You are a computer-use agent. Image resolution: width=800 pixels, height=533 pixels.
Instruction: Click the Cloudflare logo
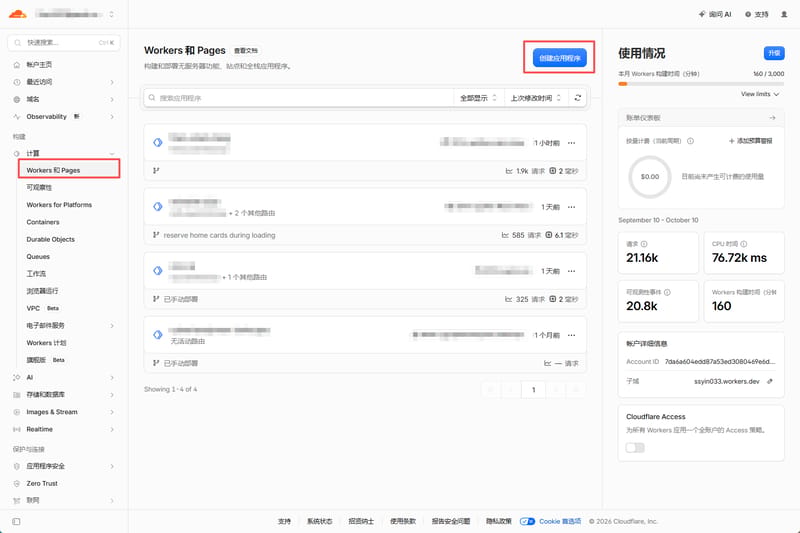tap(17, 14)
